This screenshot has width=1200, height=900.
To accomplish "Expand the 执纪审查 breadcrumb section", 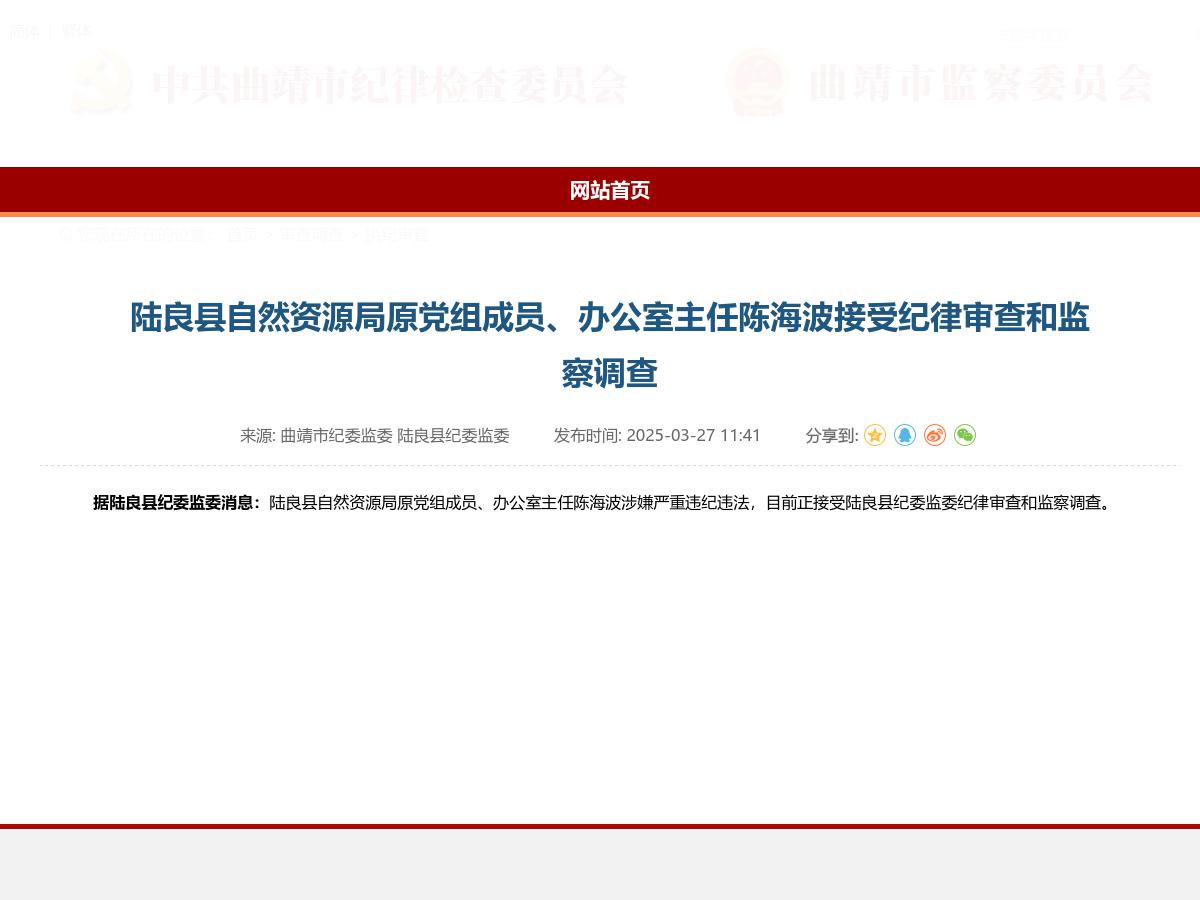I will tap(396, 235).
